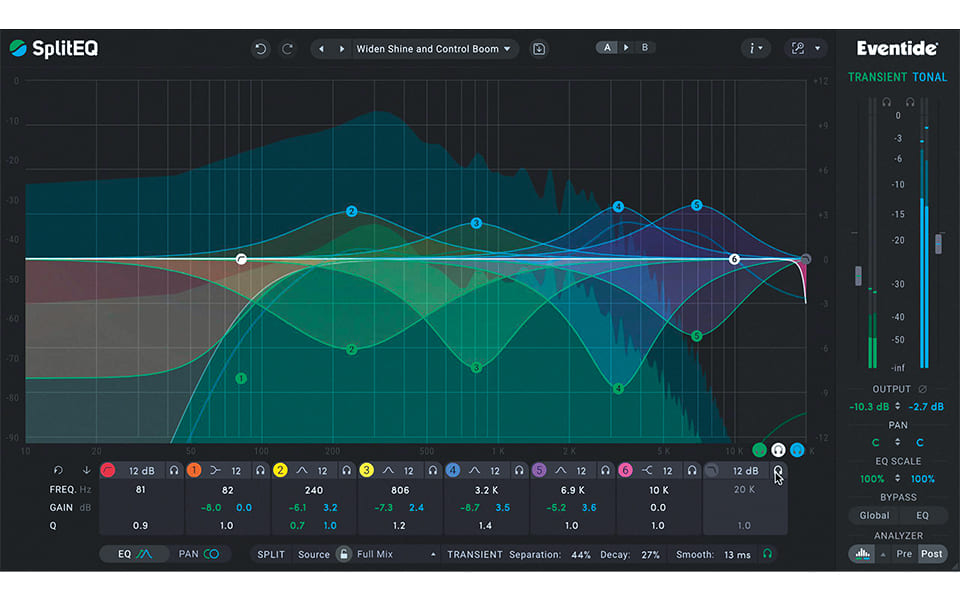
Task: Expand the dropdown arrow beside the link icon
Action: click(817, 48)
